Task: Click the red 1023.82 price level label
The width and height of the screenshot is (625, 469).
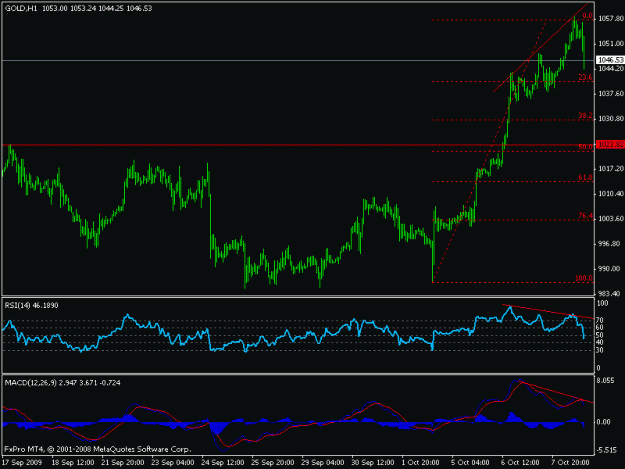Action: point(610,144)
